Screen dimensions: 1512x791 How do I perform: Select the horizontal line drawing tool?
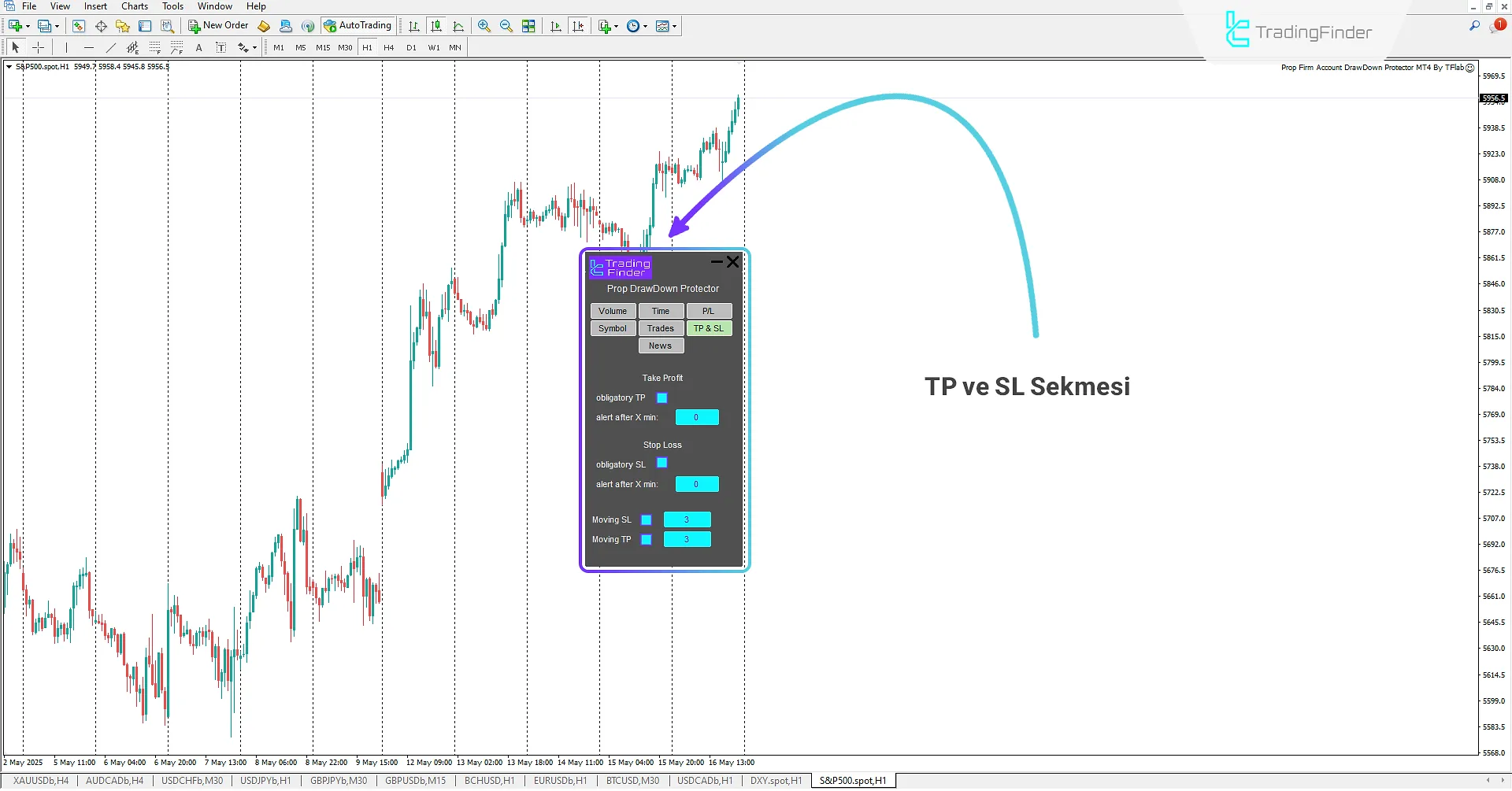[x=89, y=47]
